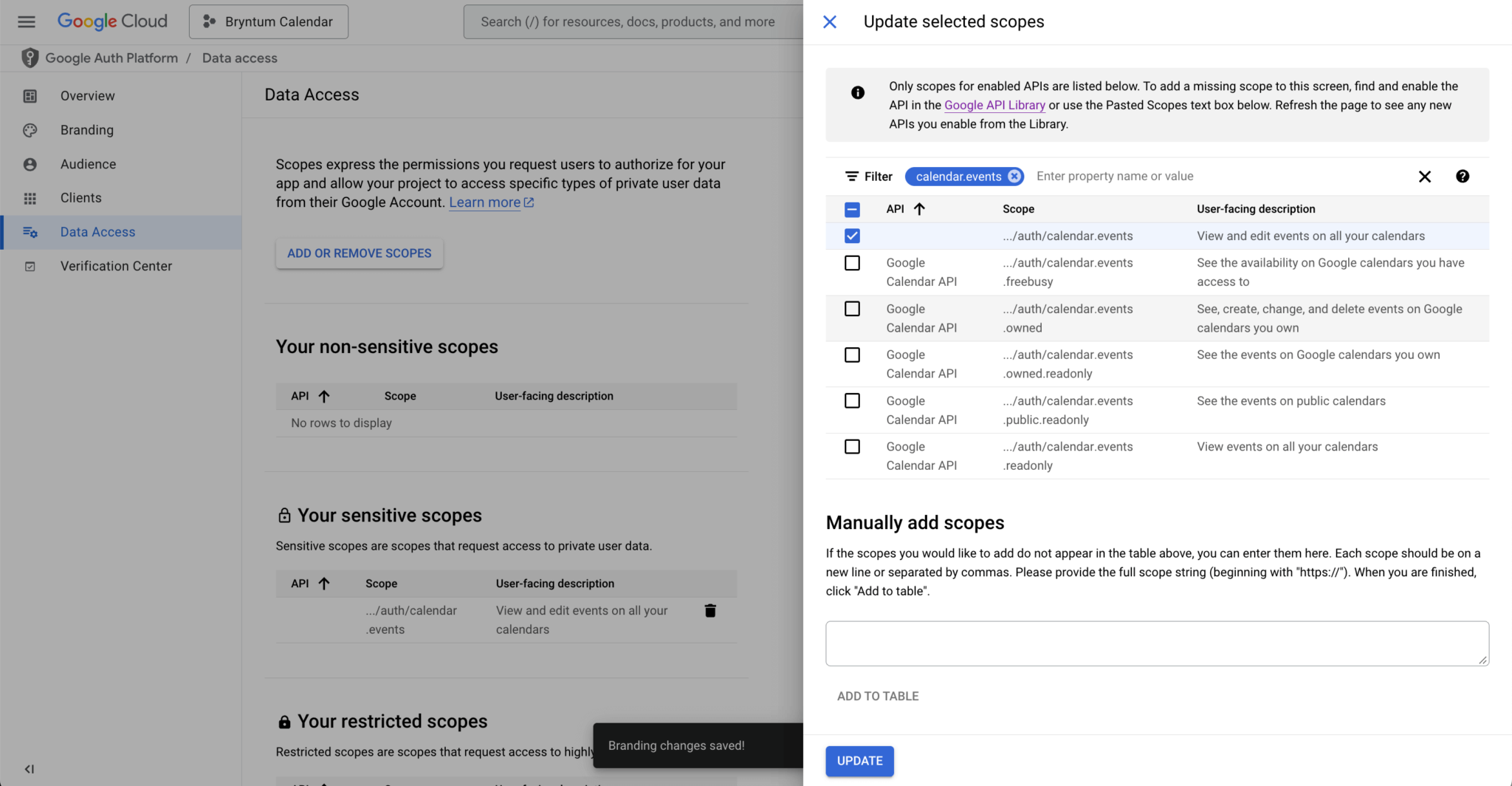This screenshot has width=1512, height=786.
Task: Click the User-facing description header in panel
Action: tap(1256, 209)
